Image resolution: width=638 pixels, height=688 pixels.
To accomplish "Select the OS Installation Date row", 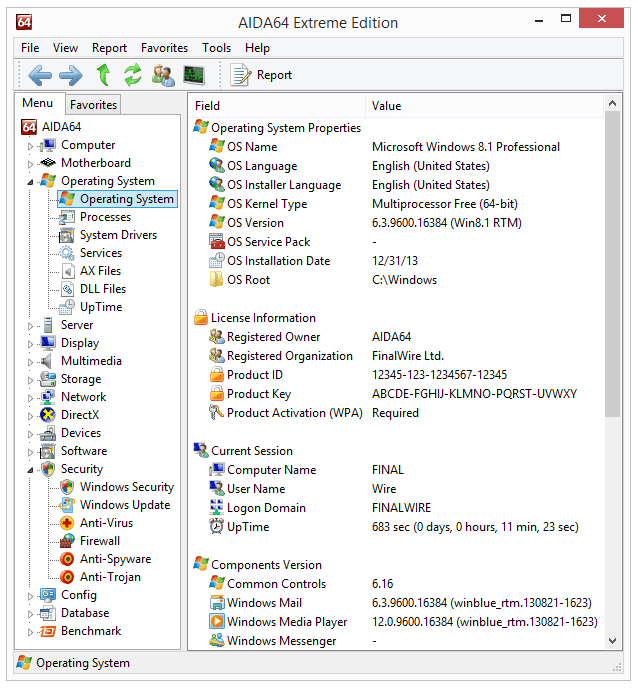I will [x=396, y=261].
